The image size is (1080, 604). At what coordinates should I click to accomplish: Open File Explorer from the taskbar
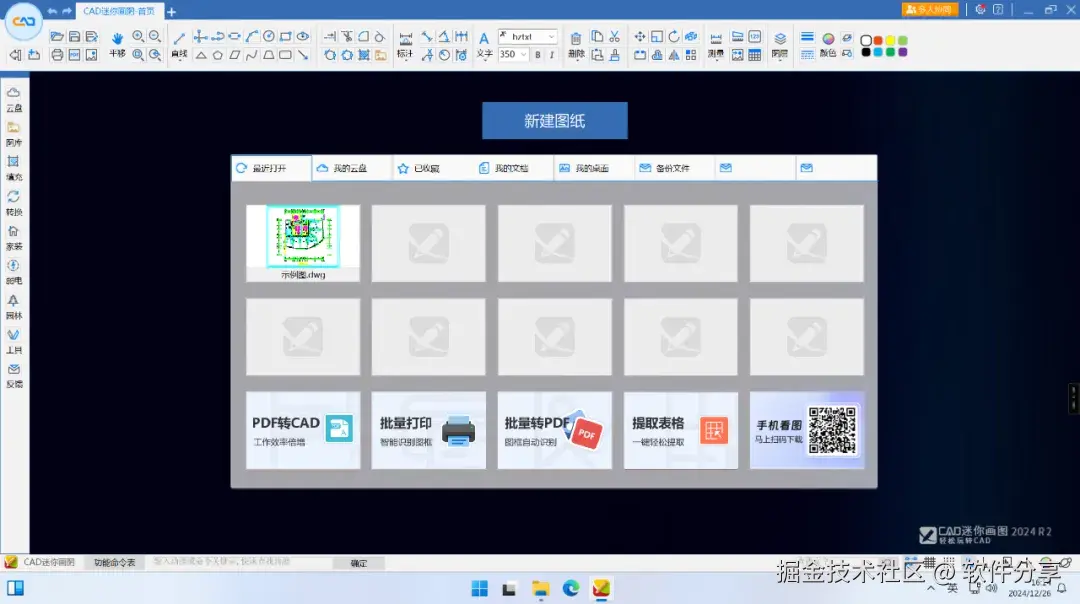(x=541, y=588)
